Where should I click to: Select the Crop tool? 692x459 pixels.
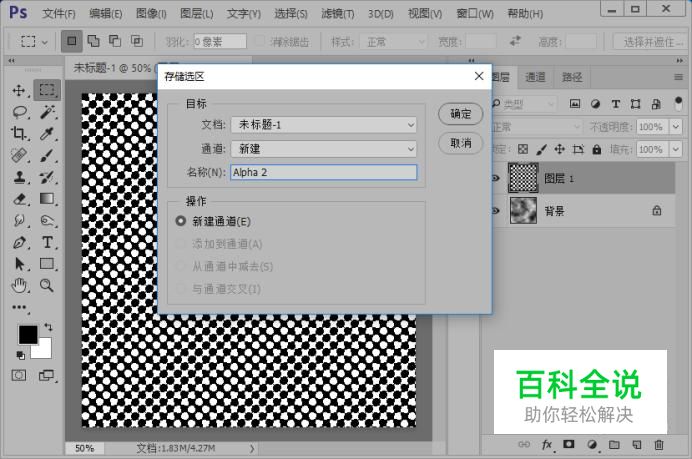pos(19,133)
